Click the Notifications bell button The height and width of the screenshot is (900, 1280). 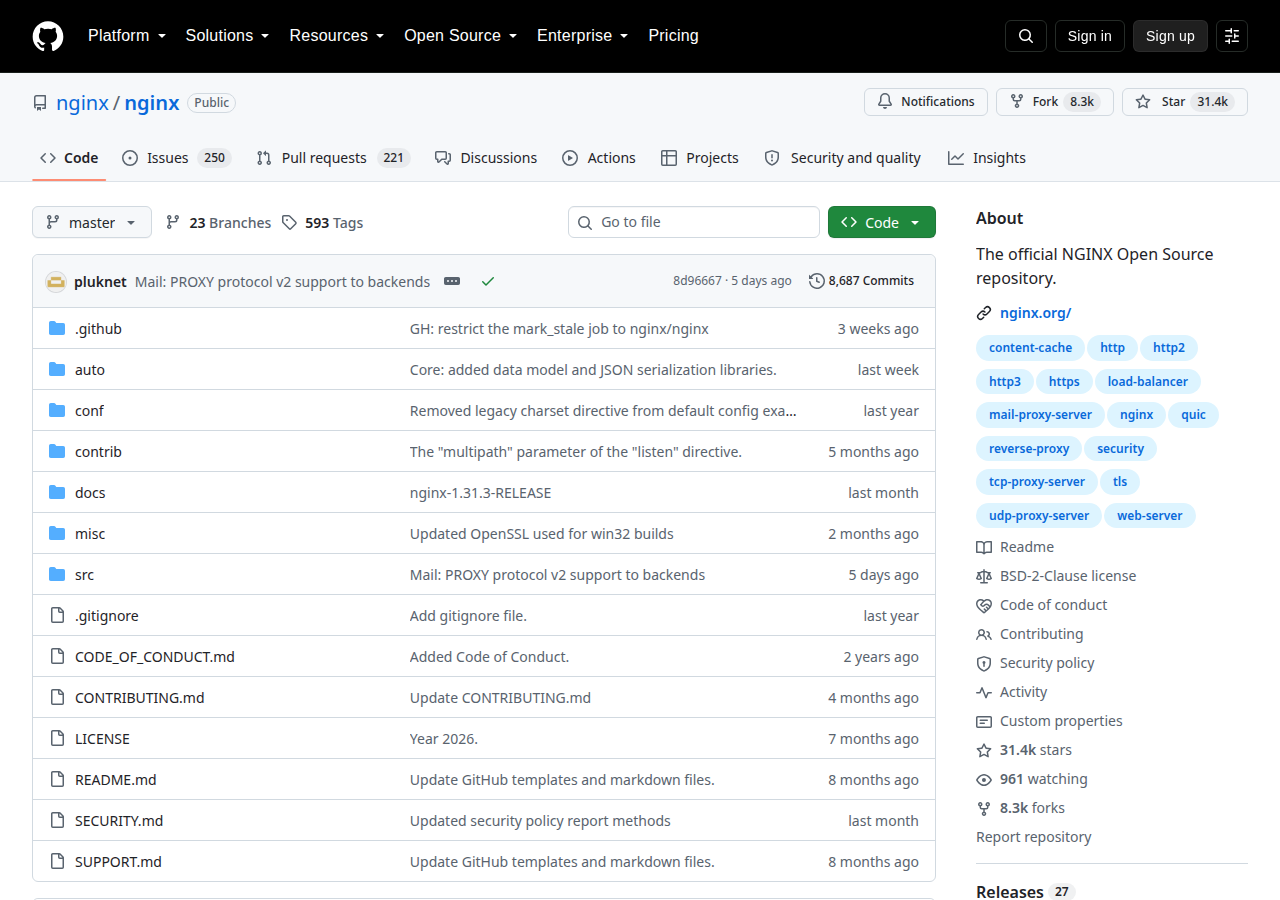click(926, 102)
